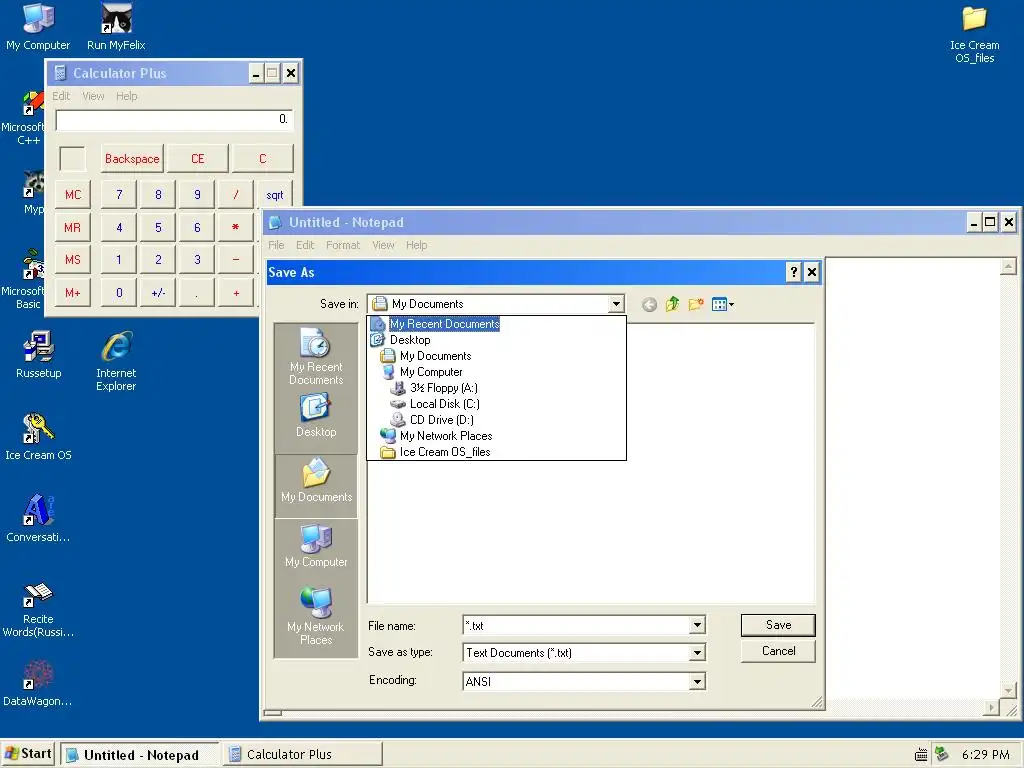This screenshot has width=1024, height=768.
Task: Click the Start button
Action: click(x=28, y=754)
